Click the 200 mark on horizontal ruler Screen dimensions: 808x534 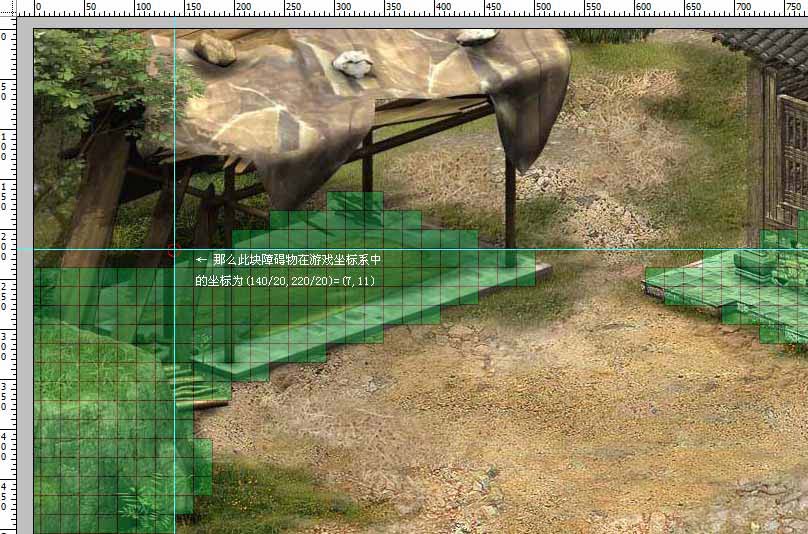coord(243,7)
